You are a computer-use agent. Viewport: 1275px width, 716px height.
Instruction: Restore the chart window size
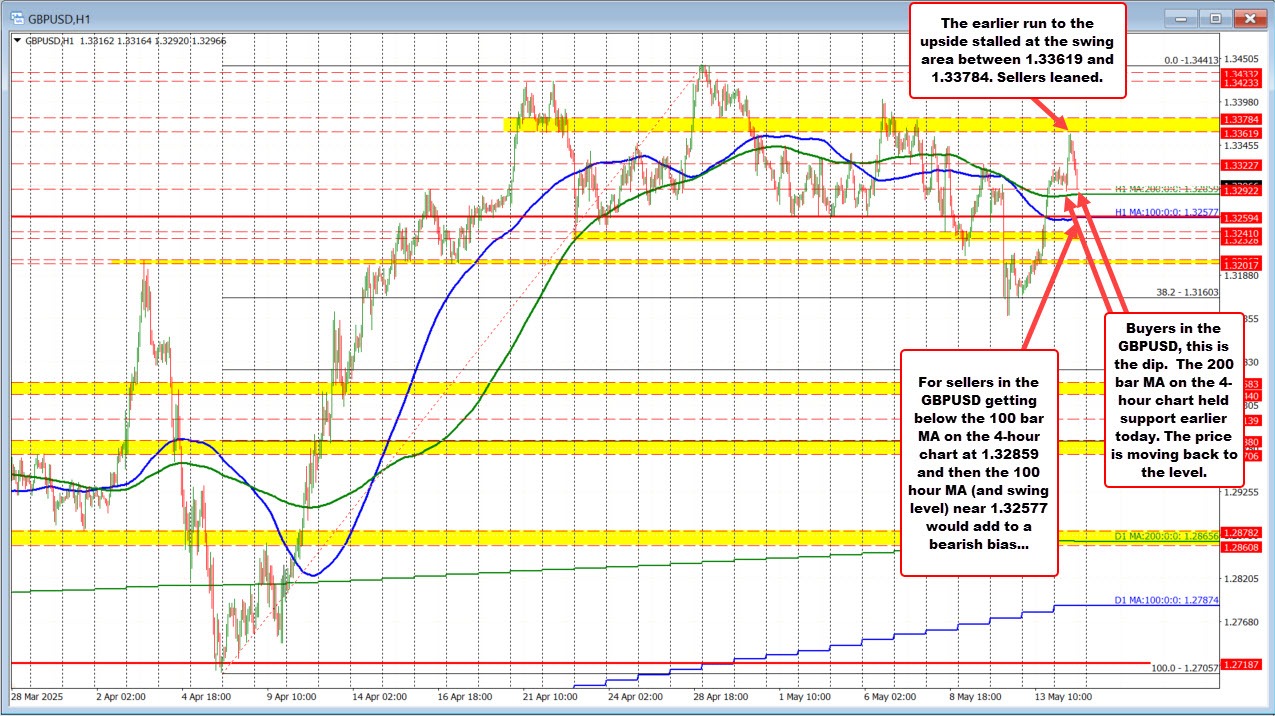(1216, 17)
